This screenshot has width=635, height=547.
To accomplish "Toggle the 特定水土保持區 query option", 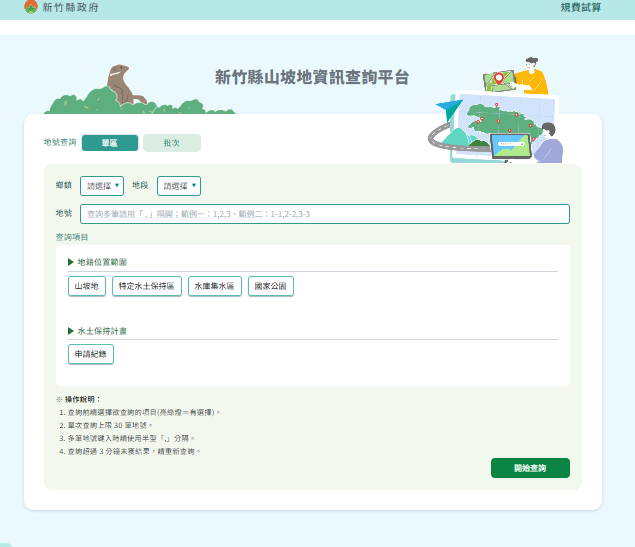I will (147, 286).
